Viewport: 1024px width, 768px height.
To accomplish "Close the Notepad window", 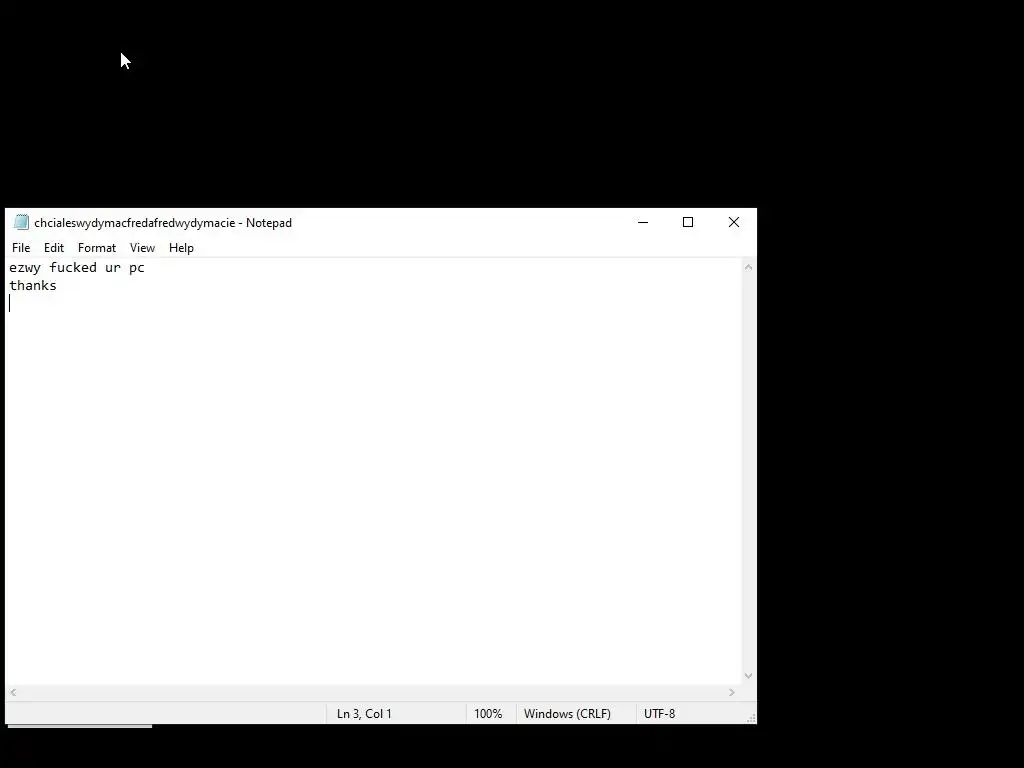I will [734, 223].
